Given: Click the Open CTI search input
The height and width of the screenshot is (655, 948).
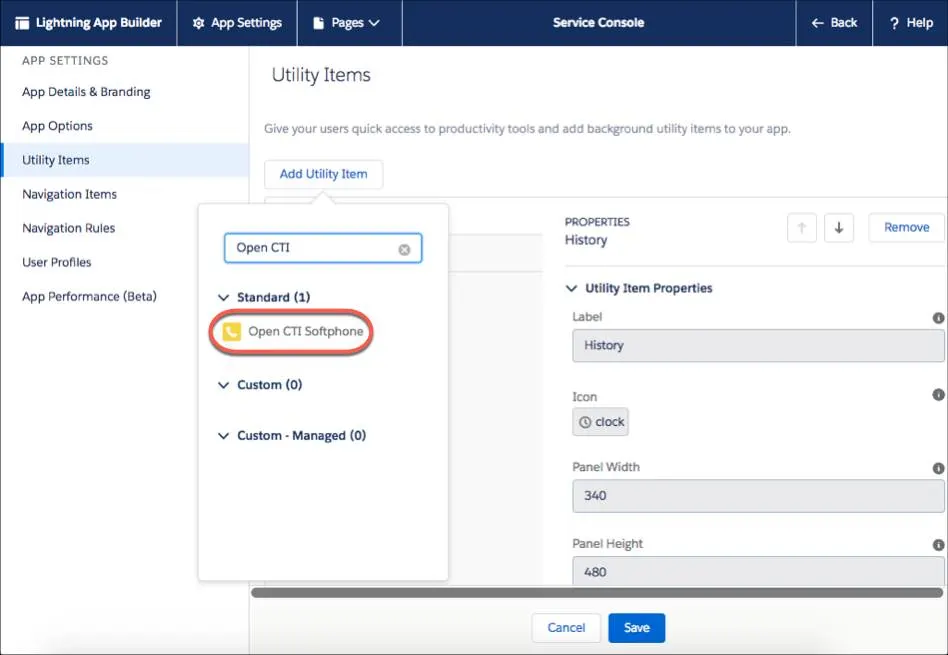Looking at the screenshot, I should pyautogui.click(x=323, y=248).
